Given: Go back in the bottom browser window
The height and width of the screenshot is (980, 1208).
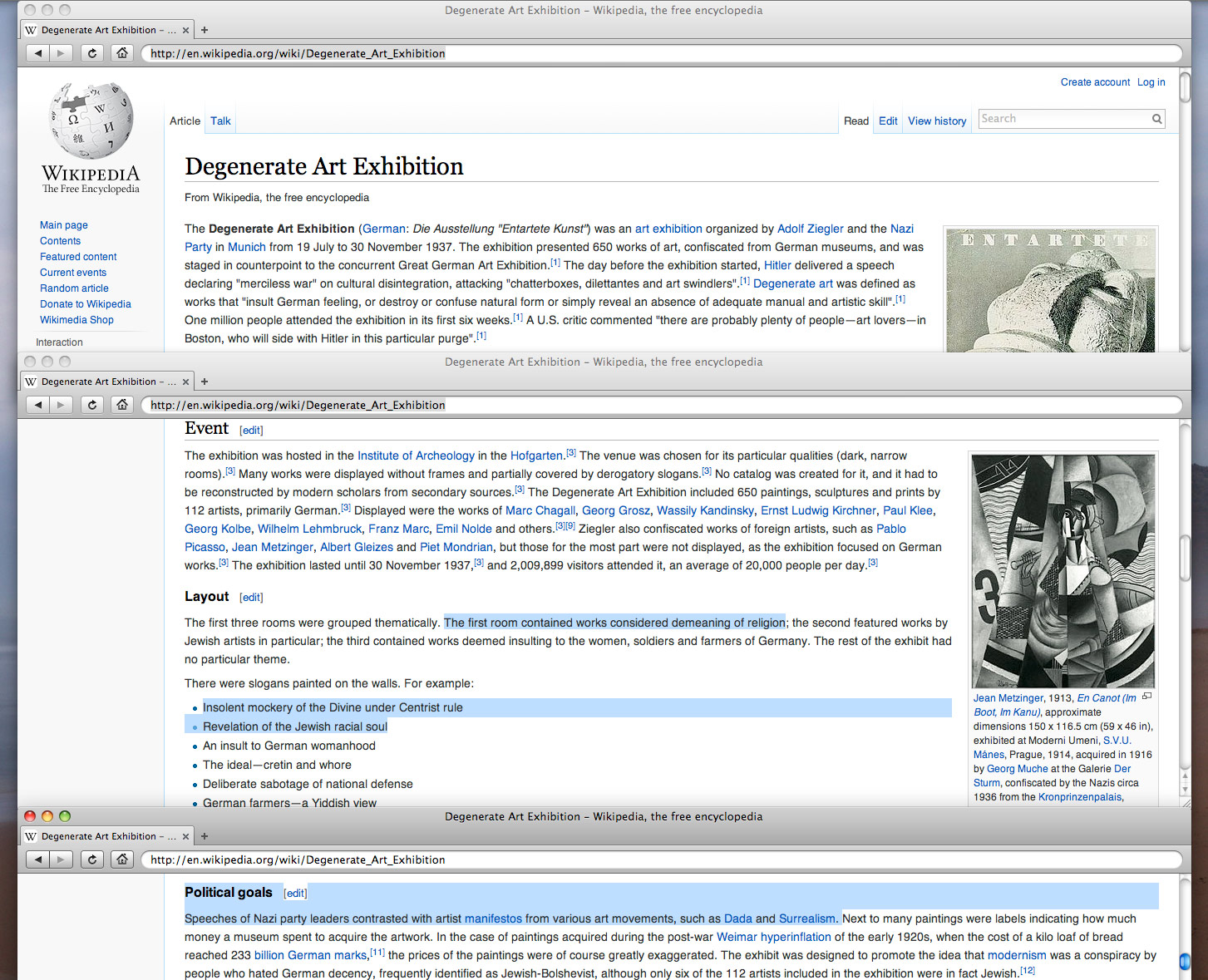Looking at the screenshot, I should click(x=38, y=859).
